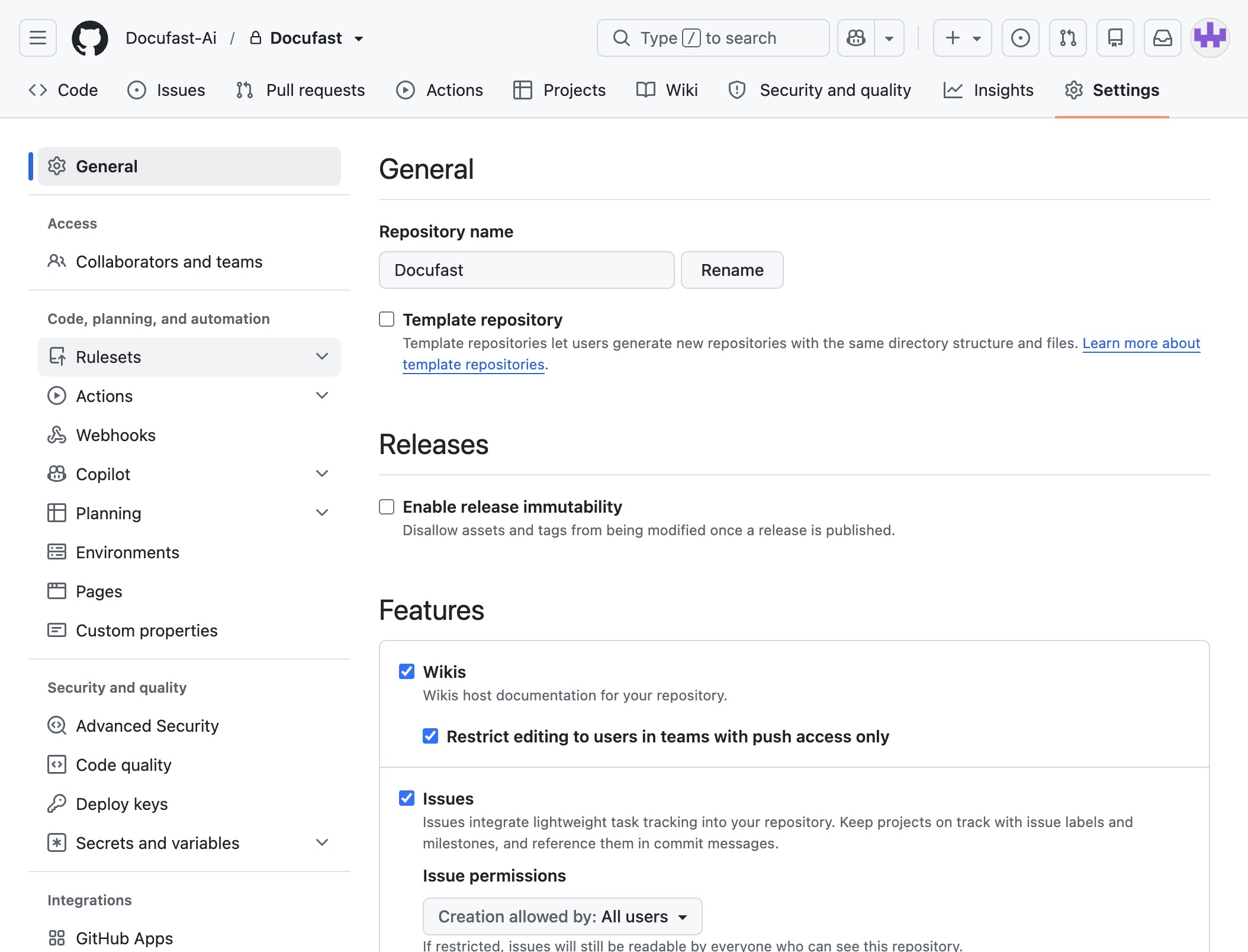Click the Advanced Security sidebar icon
This screenshot has width=1248, height=952.
(57, 726)
